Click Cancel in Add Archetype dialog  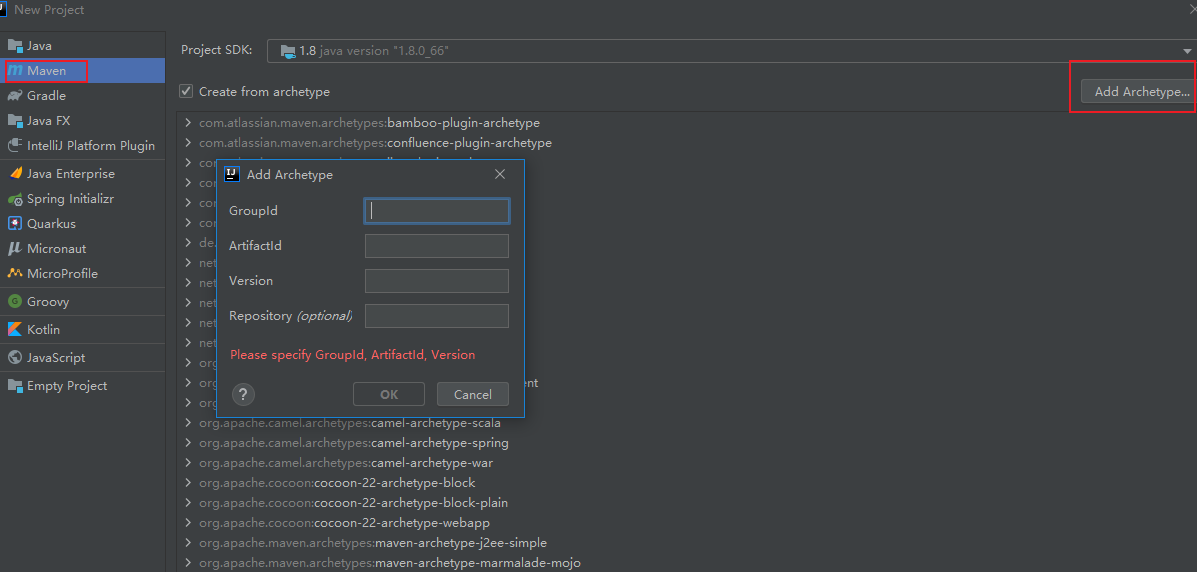pyautogui.click(x=473, y=394)
